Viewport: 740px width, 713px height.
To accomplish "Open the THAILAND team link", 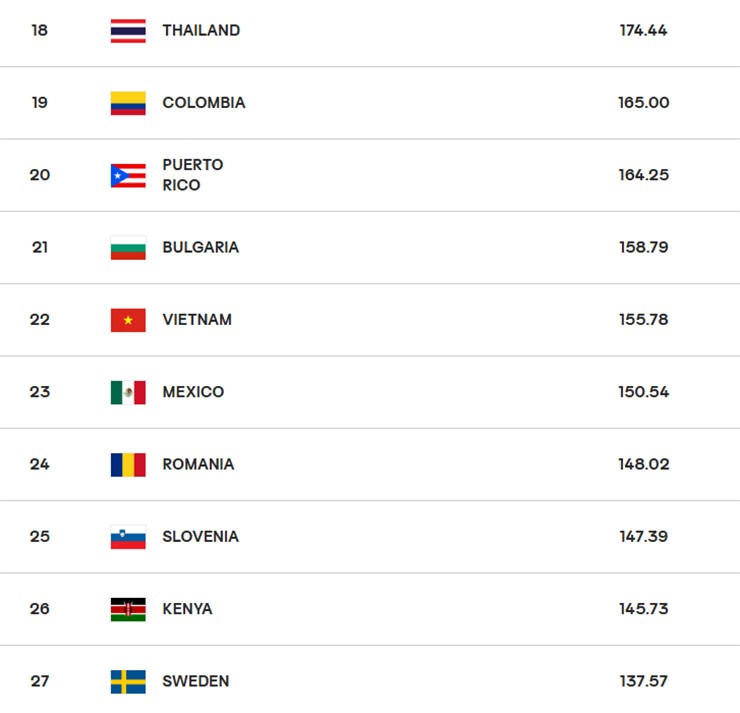I will pyautogui.click(x=201, y=31).
